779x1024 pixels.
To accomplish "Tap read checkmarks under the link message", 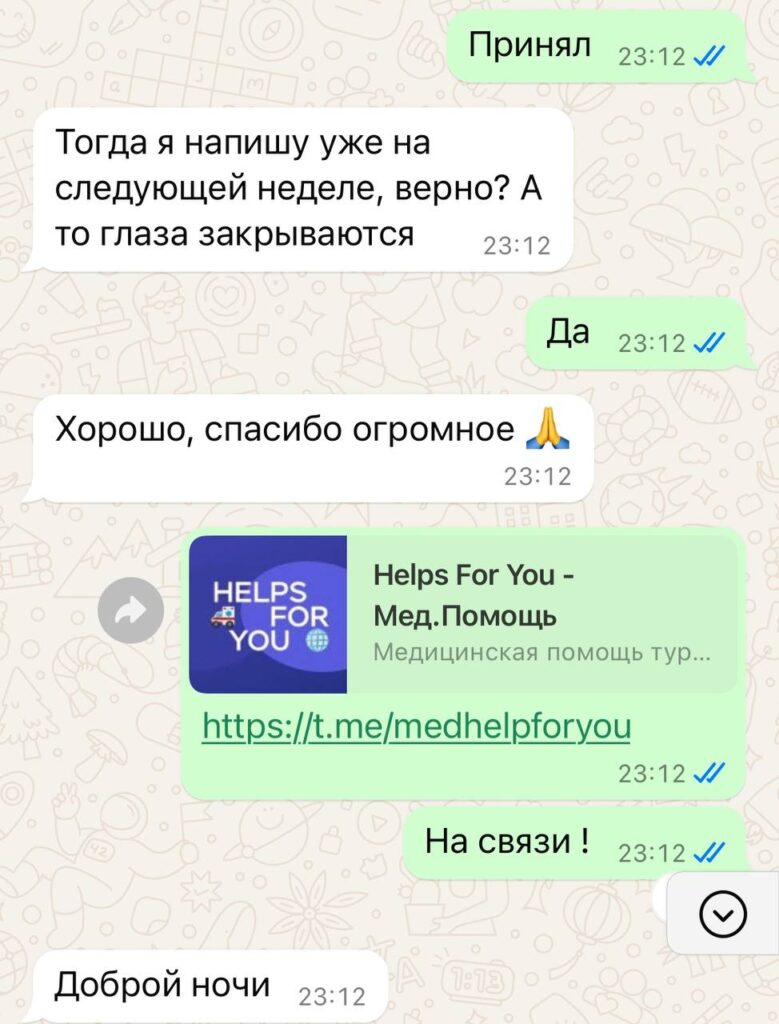I will (x=709, y=773).
